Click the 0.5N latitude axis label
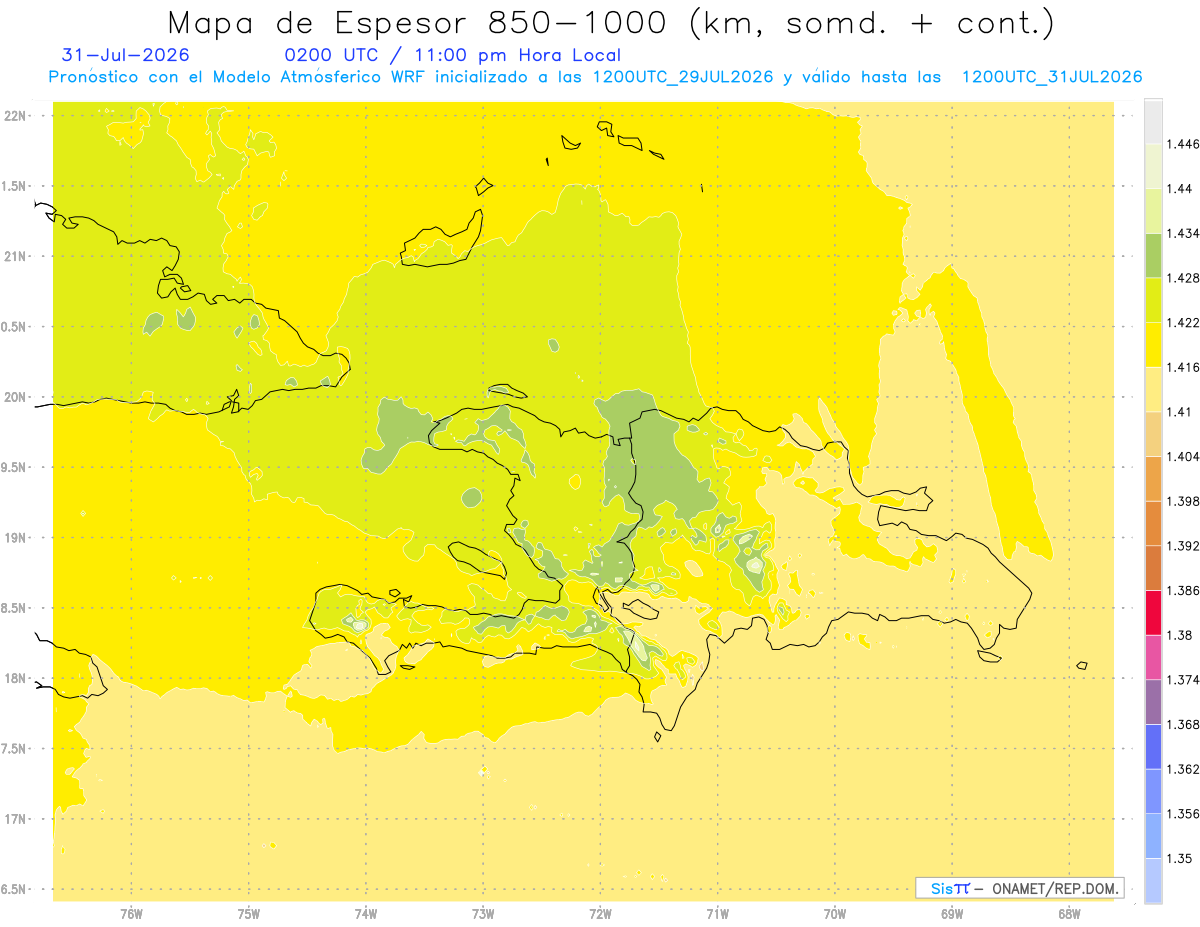This screenshot has width=1200, height=927. 14,326
